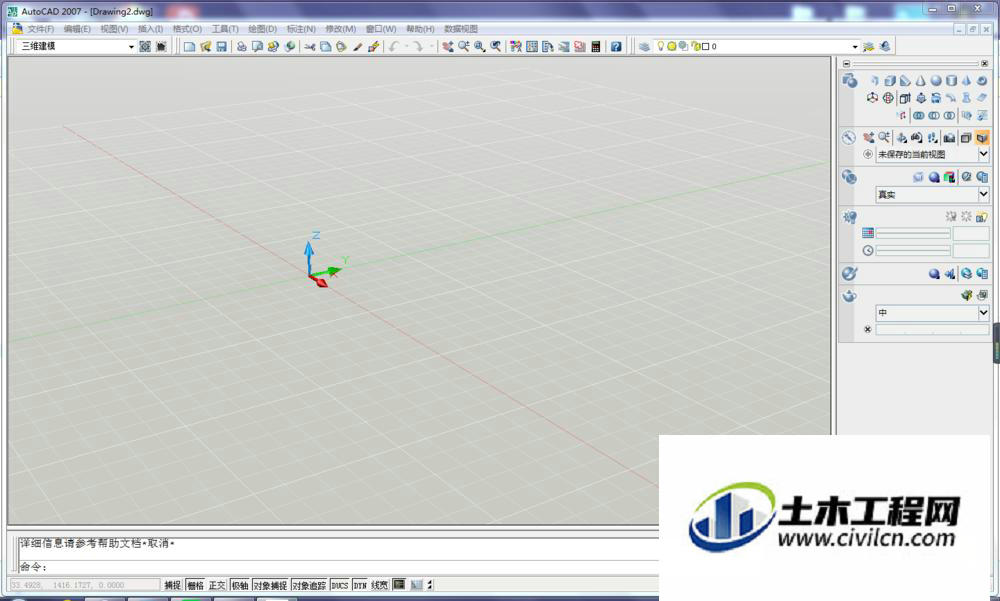
Task: Open the 视图(V) menu
Action: 114,29
